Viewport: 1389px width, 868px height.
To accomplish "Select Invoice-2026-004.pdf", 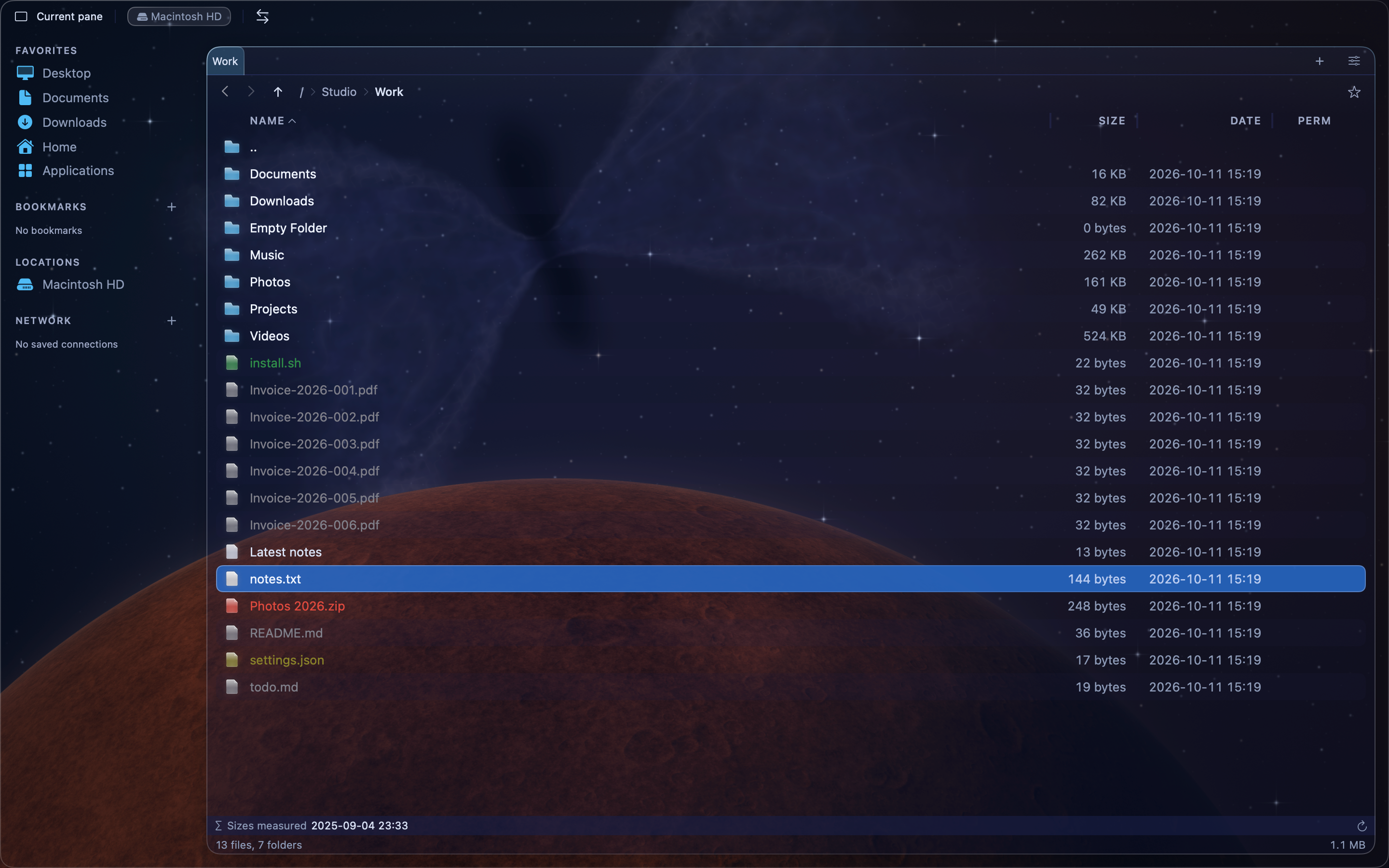I will pos(790,471).
